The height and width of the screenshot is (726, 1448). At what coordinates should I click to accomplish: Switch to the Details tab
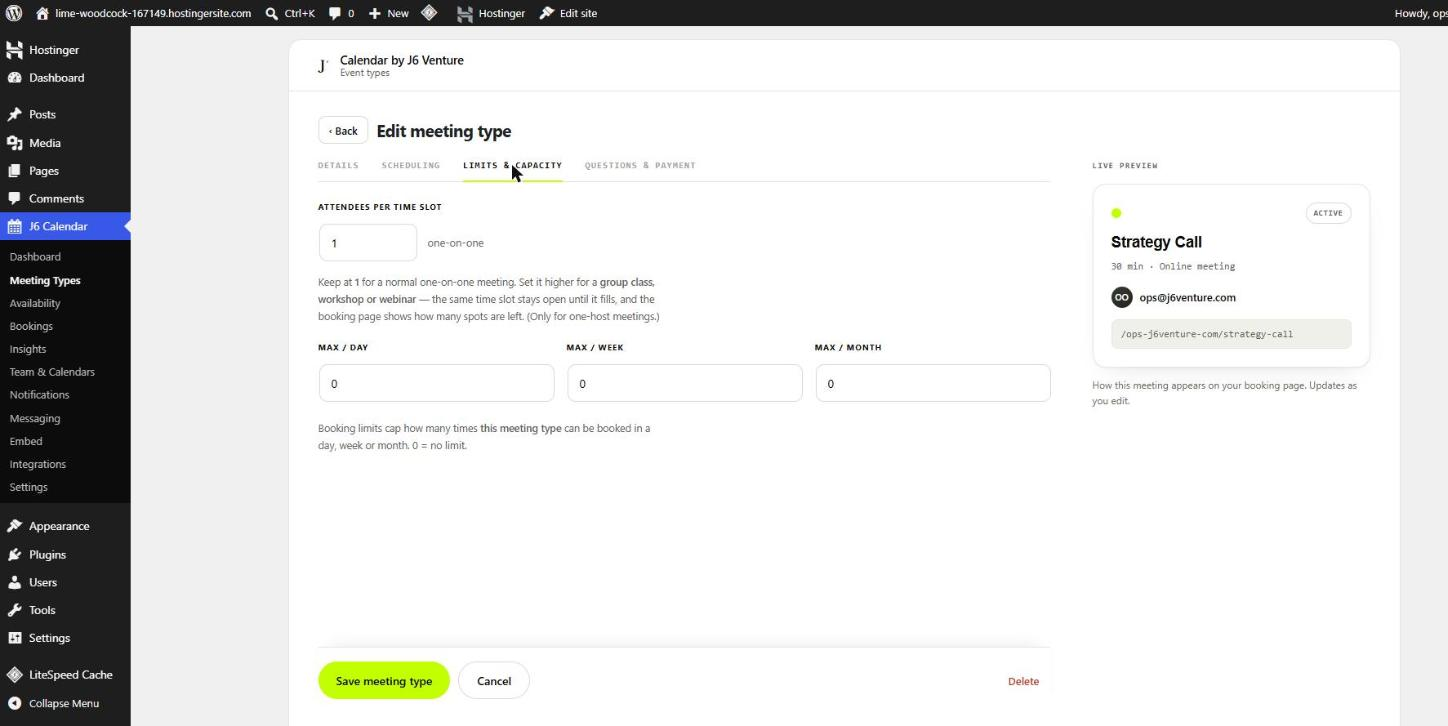(x=338, y=165)
